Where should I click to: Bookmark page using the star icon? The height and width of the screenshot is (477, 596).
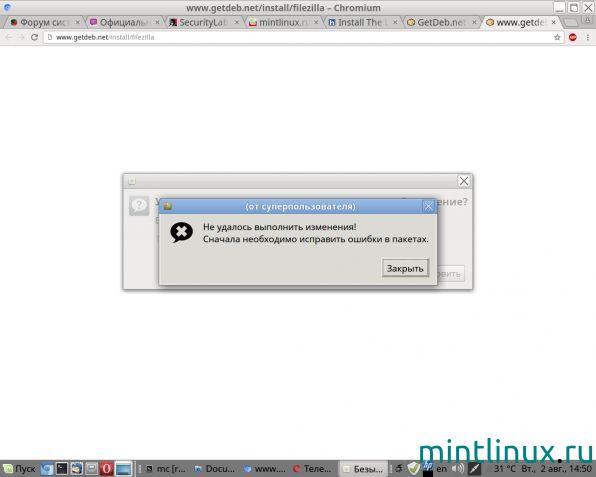click(557, 37)
